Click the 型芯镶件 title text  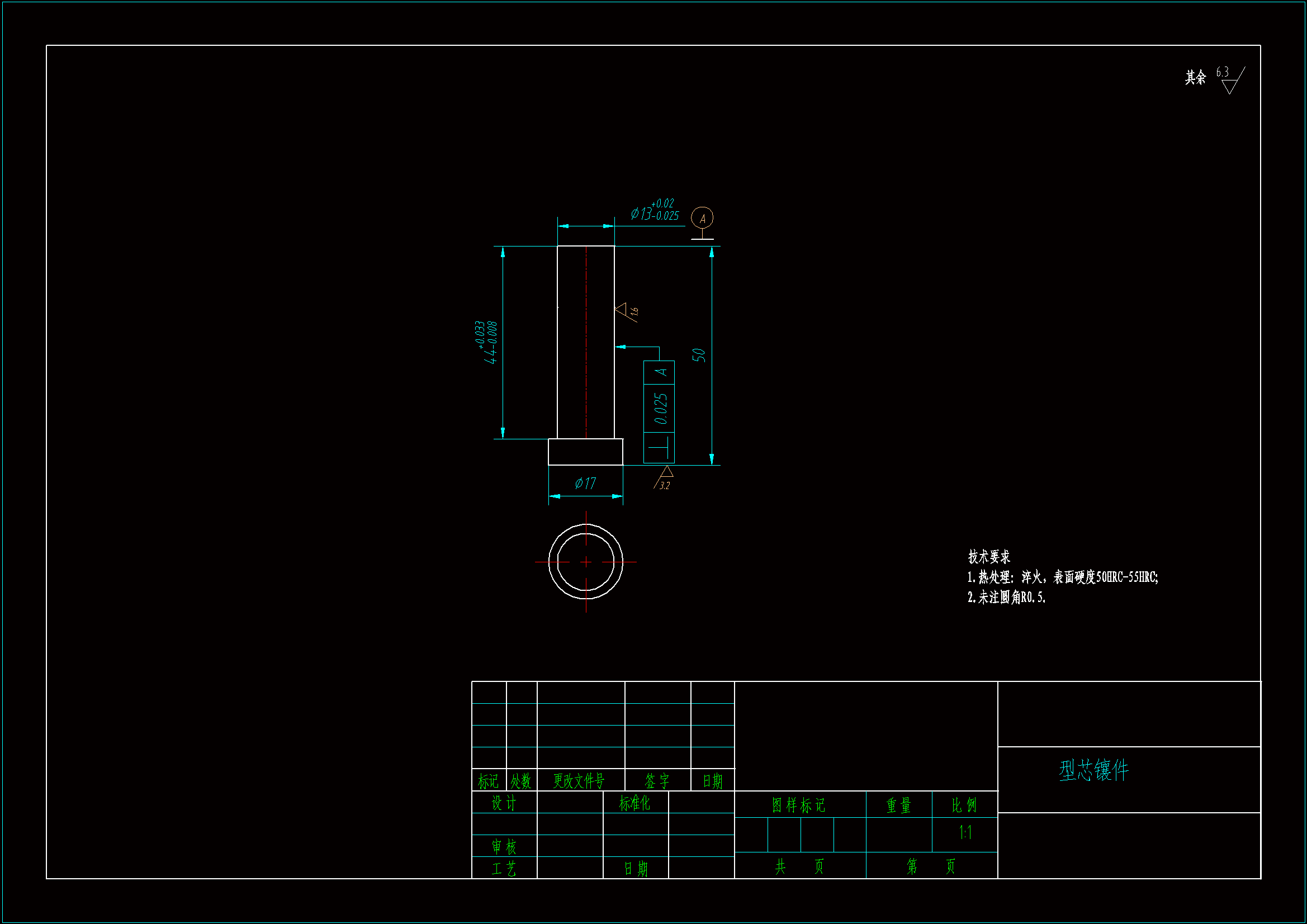click(1093, 770)
